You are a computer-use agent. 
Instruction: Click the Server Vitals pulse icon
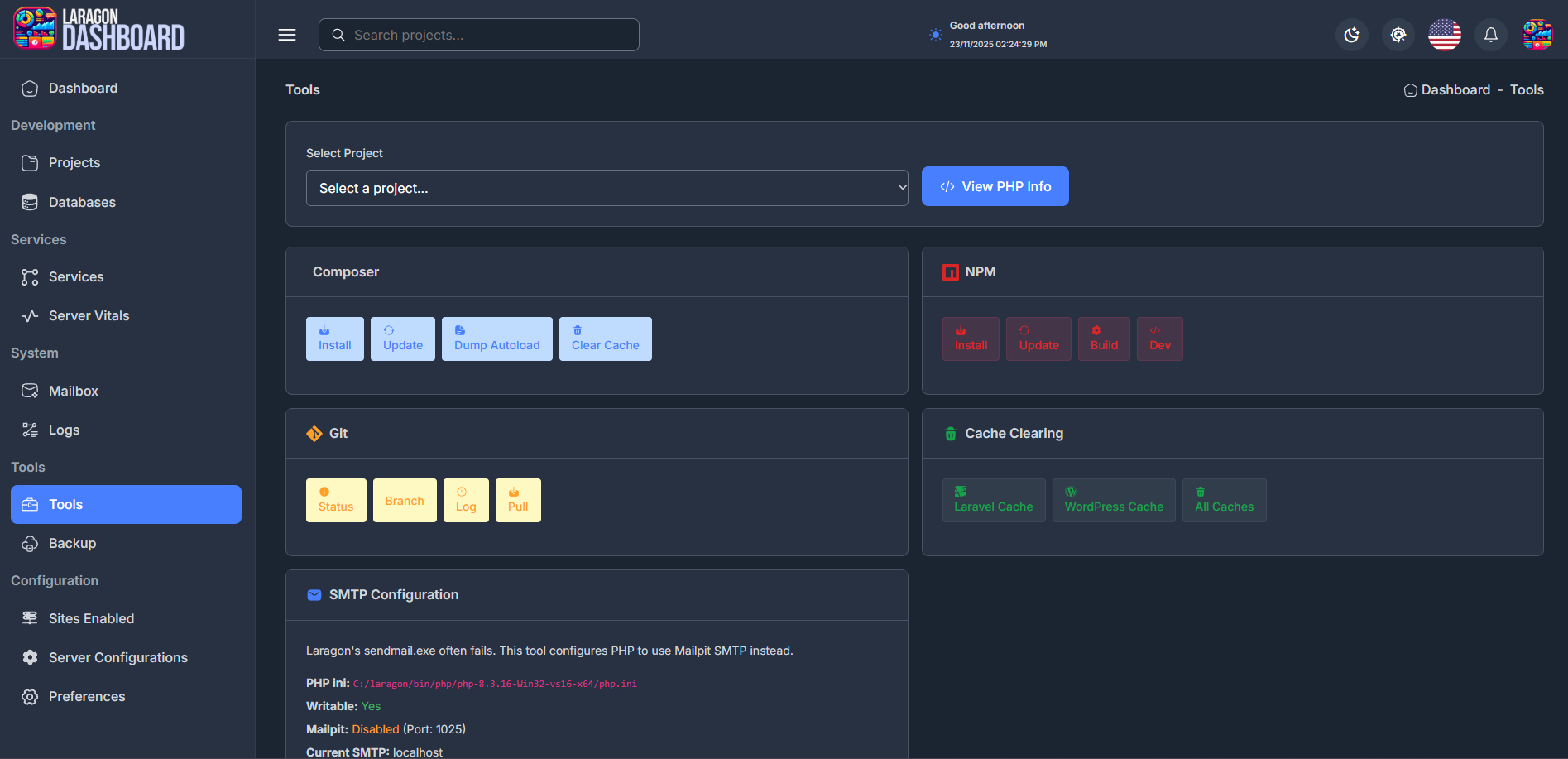(30, 315)
